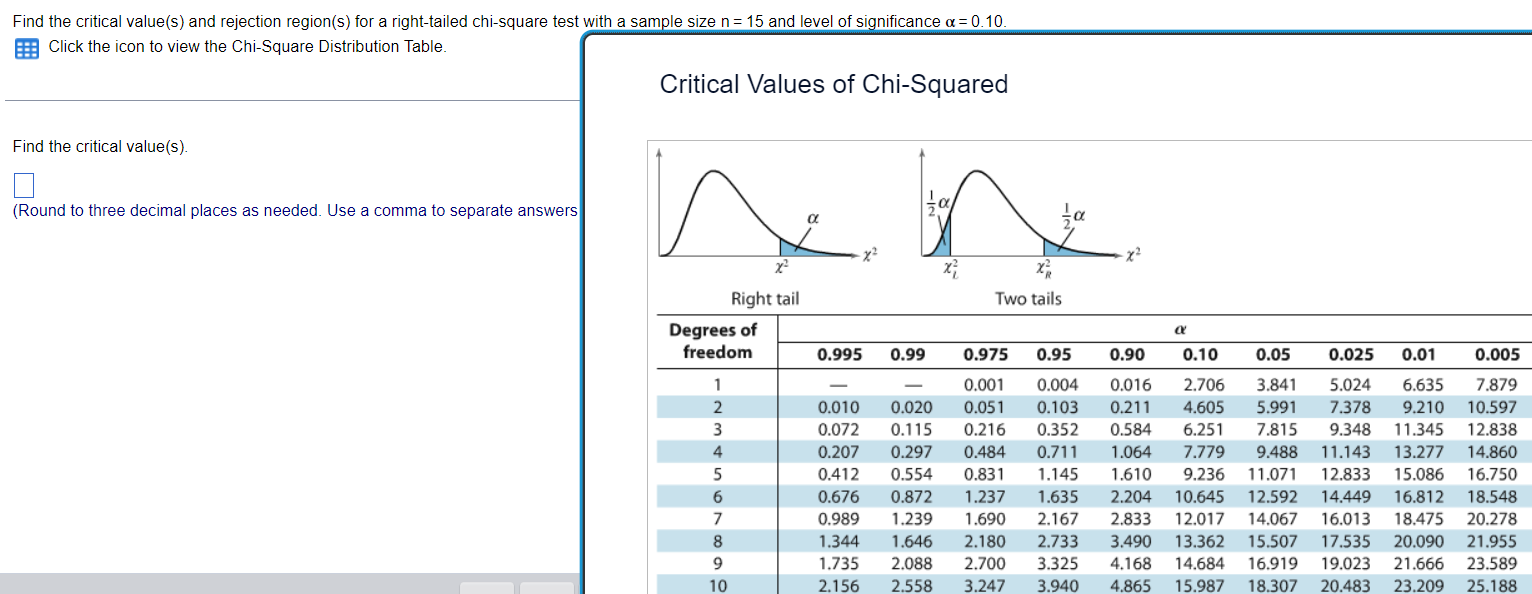
Task: Select the answer input box
Action: click(22, 184)
